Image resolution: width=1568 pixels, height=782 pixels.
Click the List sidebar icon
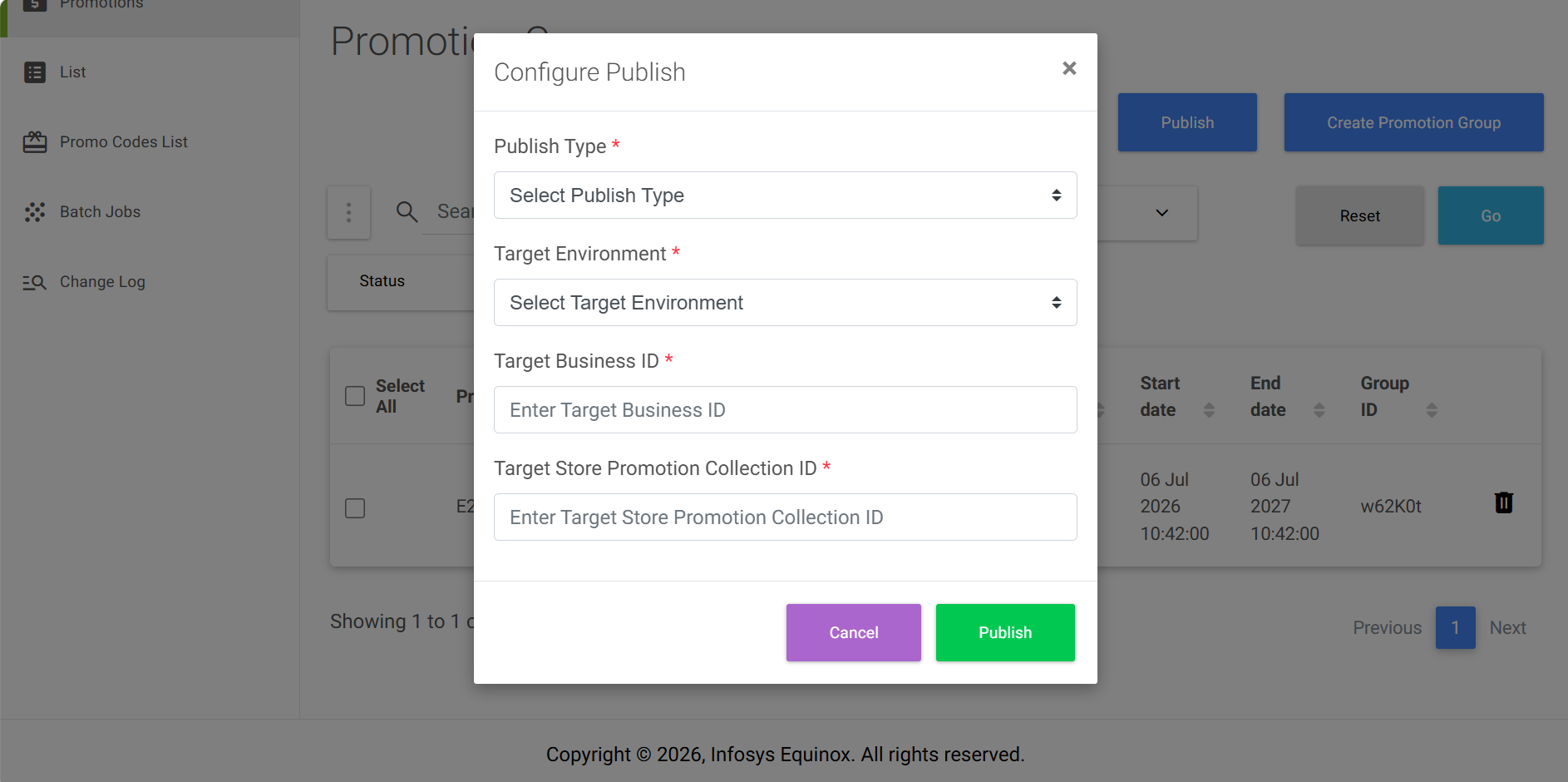35,72
